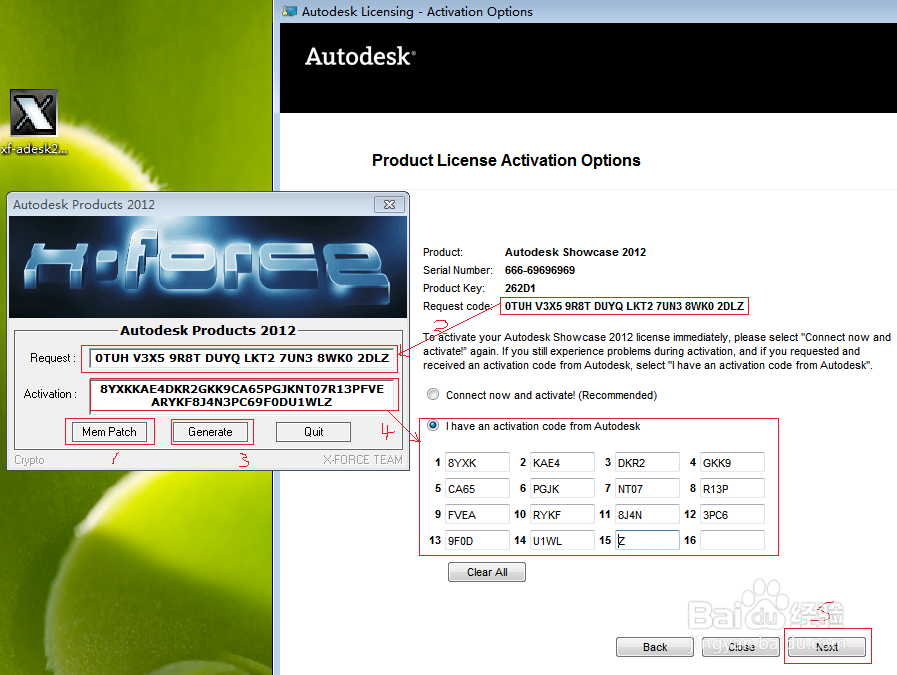The height and width of the screenshot is (675, 897).
Task: Click the Autodesk Licensing window title icon
Action: [289, 11]
